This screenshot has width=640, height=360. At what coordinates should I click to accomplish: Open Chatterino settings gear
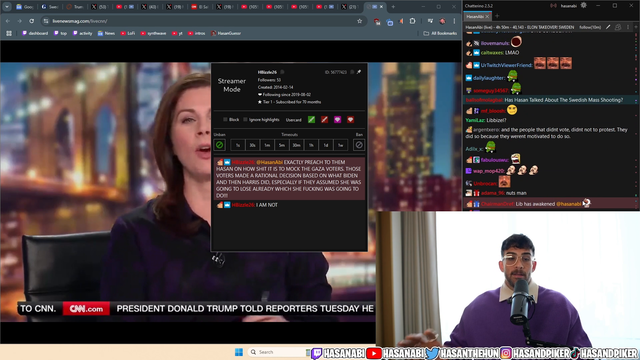(584, 5)
